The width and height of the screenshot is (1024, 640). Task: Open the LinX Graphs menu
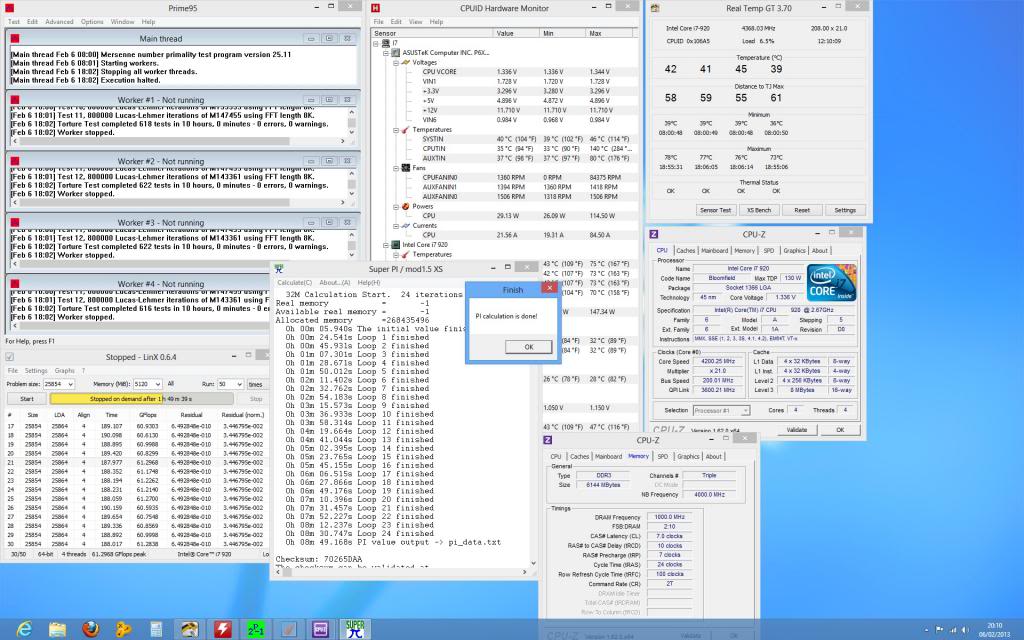pos(64,370)
